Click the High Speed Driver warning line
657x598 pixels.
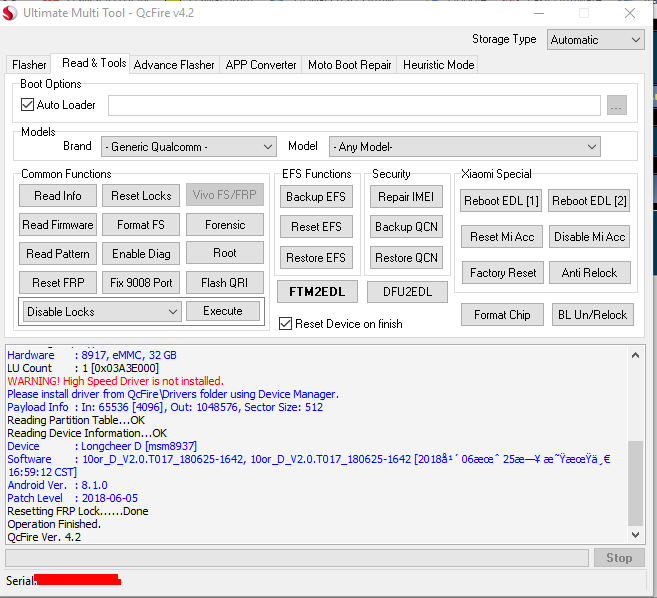(x=116, y=381)
